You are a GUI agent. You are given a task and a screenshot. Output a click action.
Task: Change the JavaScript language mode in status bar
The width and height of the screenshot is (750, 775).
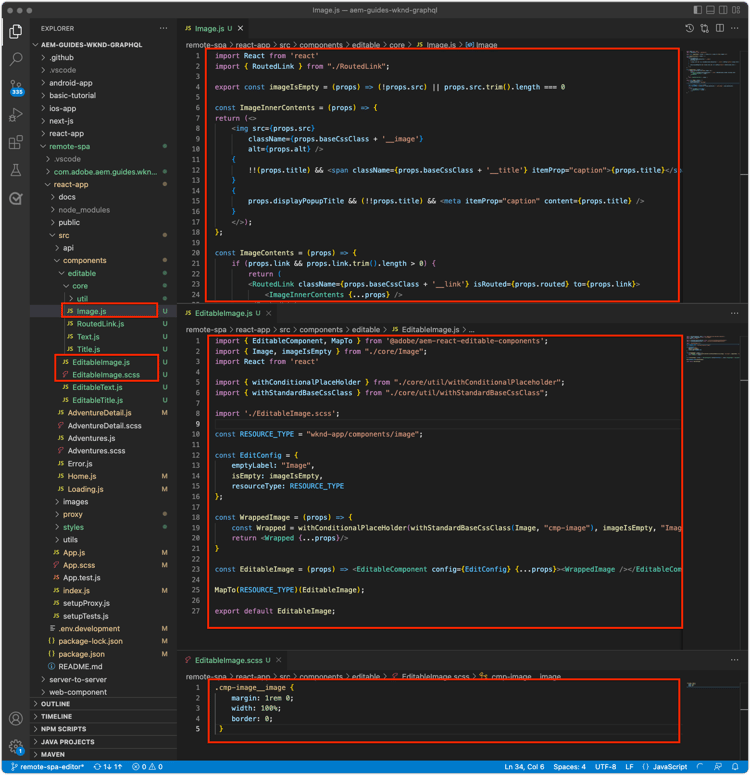click(670, 767)
